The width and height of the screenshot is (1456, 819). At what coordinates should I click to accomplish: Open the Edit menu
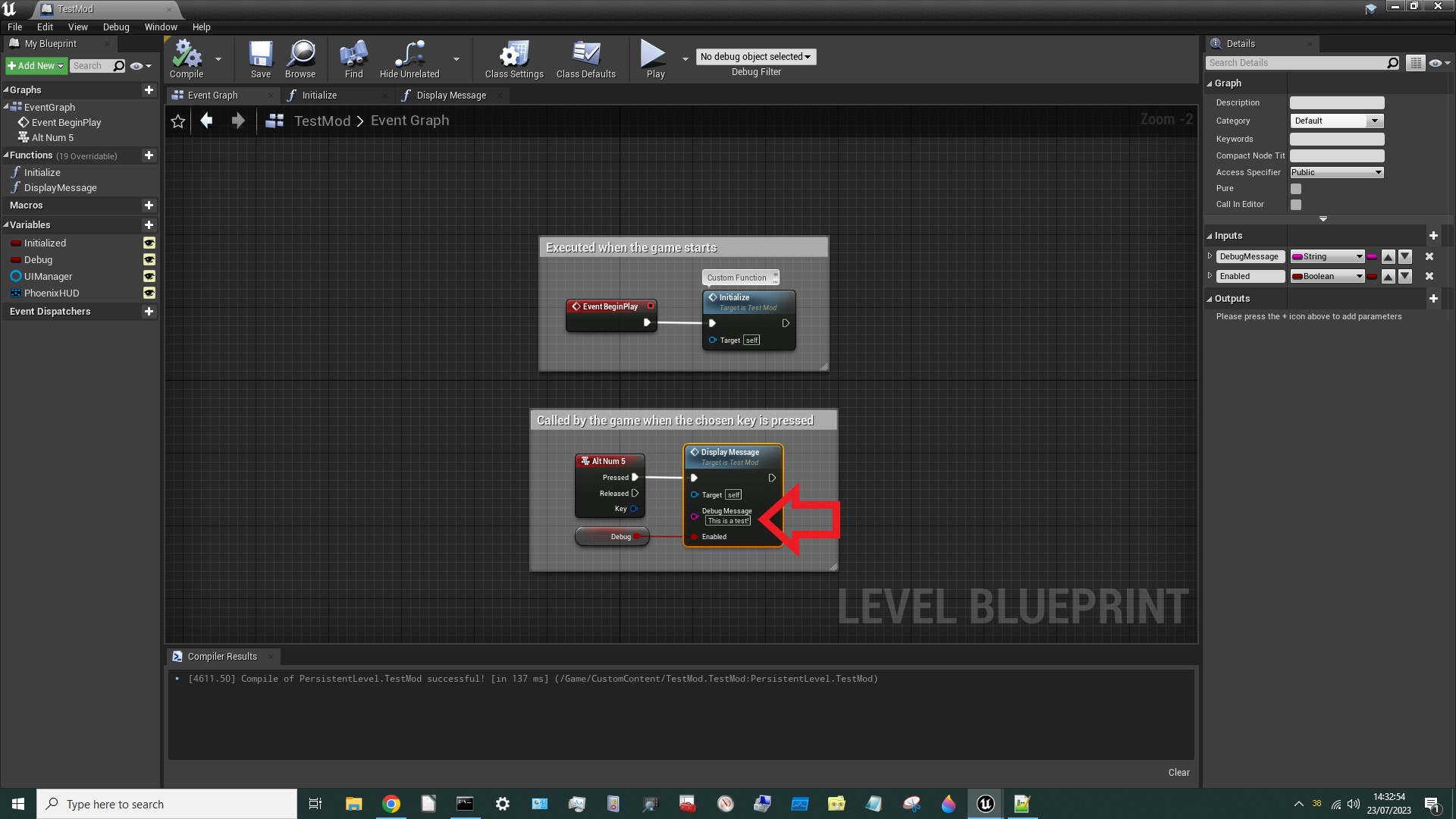pyautogui.click(x=45, y=27)
